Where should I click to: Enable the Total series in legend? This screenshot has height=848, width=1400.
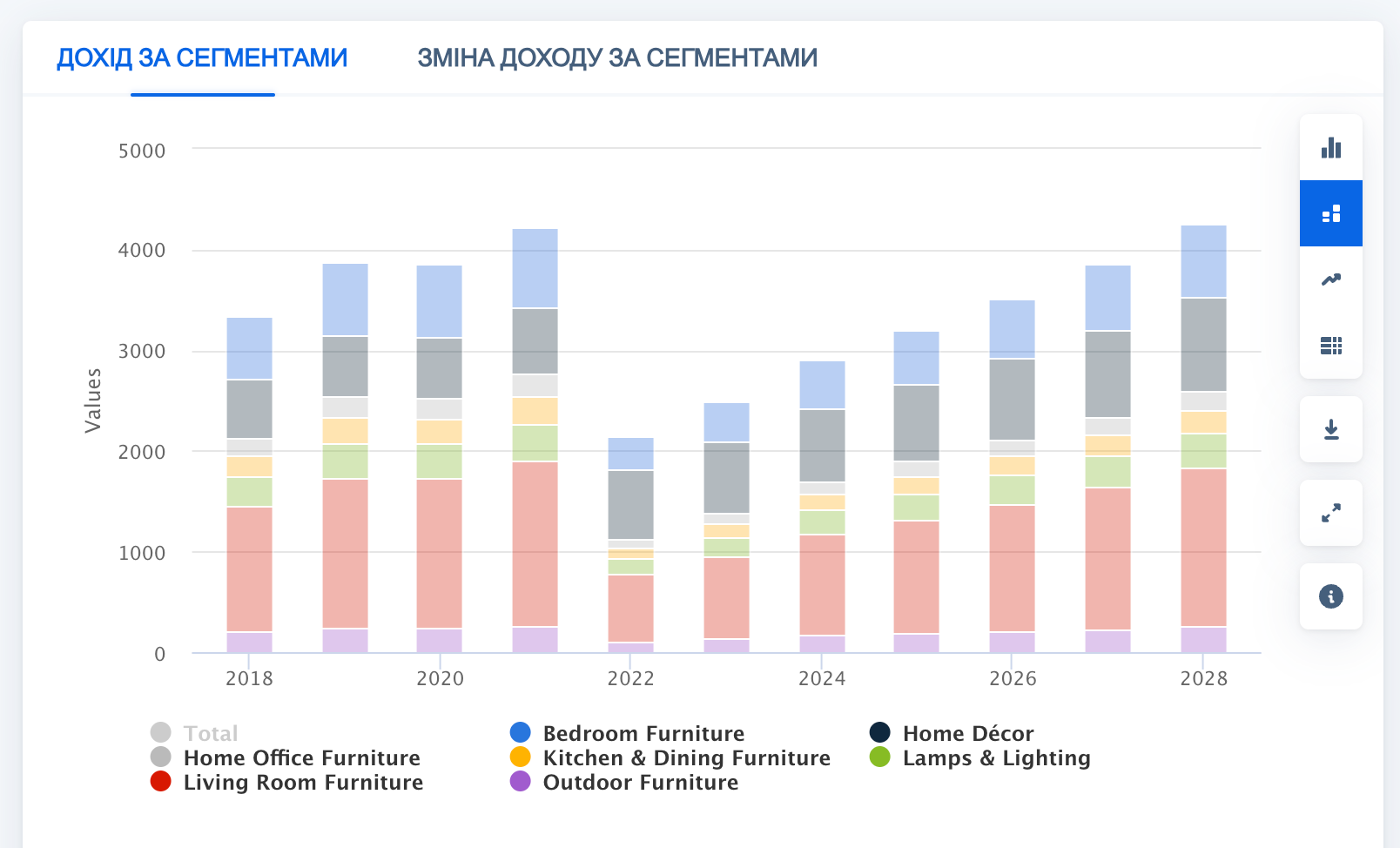click(210, 733)
